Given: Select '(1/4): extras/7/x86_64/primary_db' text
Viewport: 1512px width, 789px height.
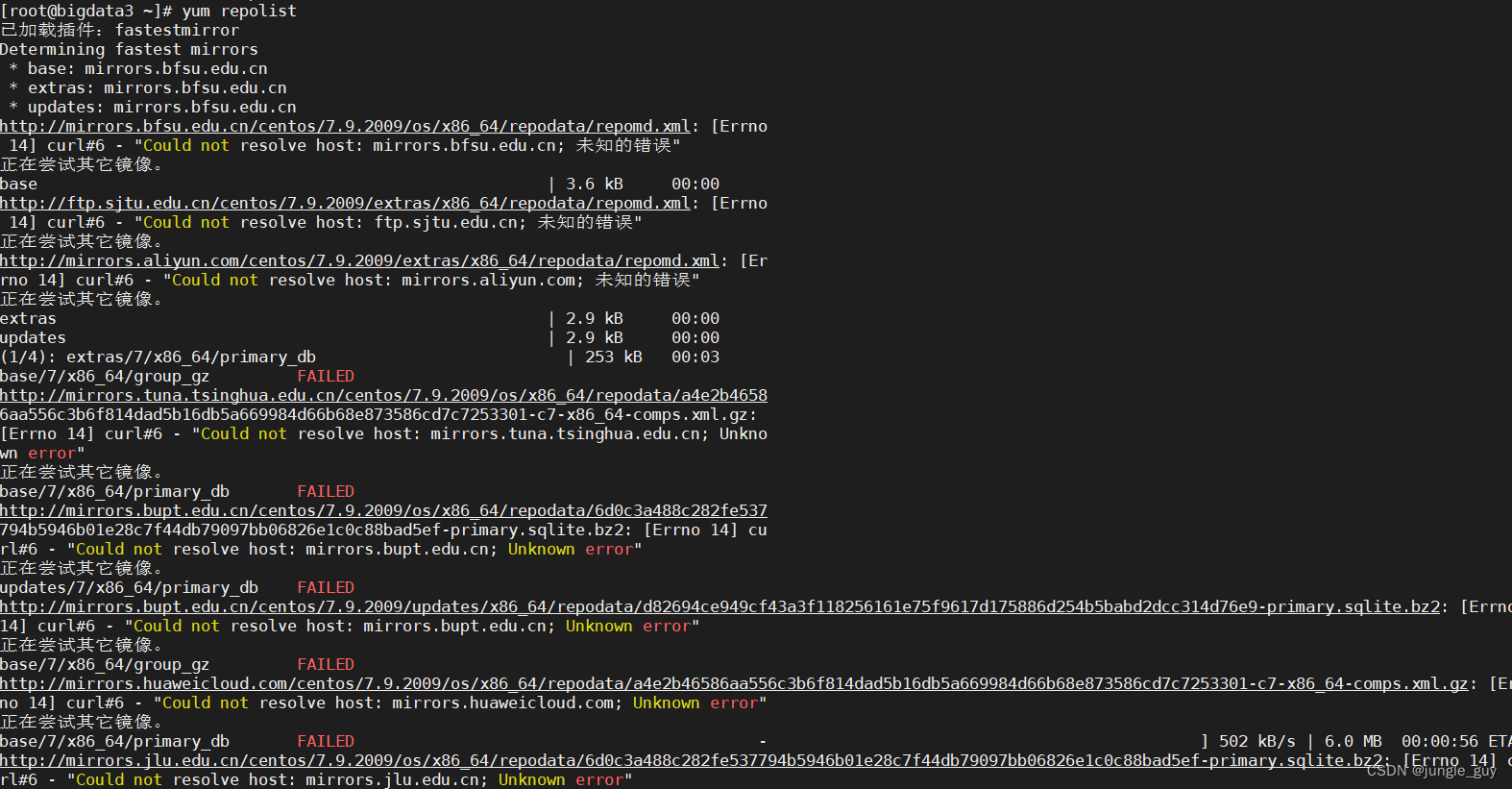Looking at the screenshot, I should click(x=158, y=357).
